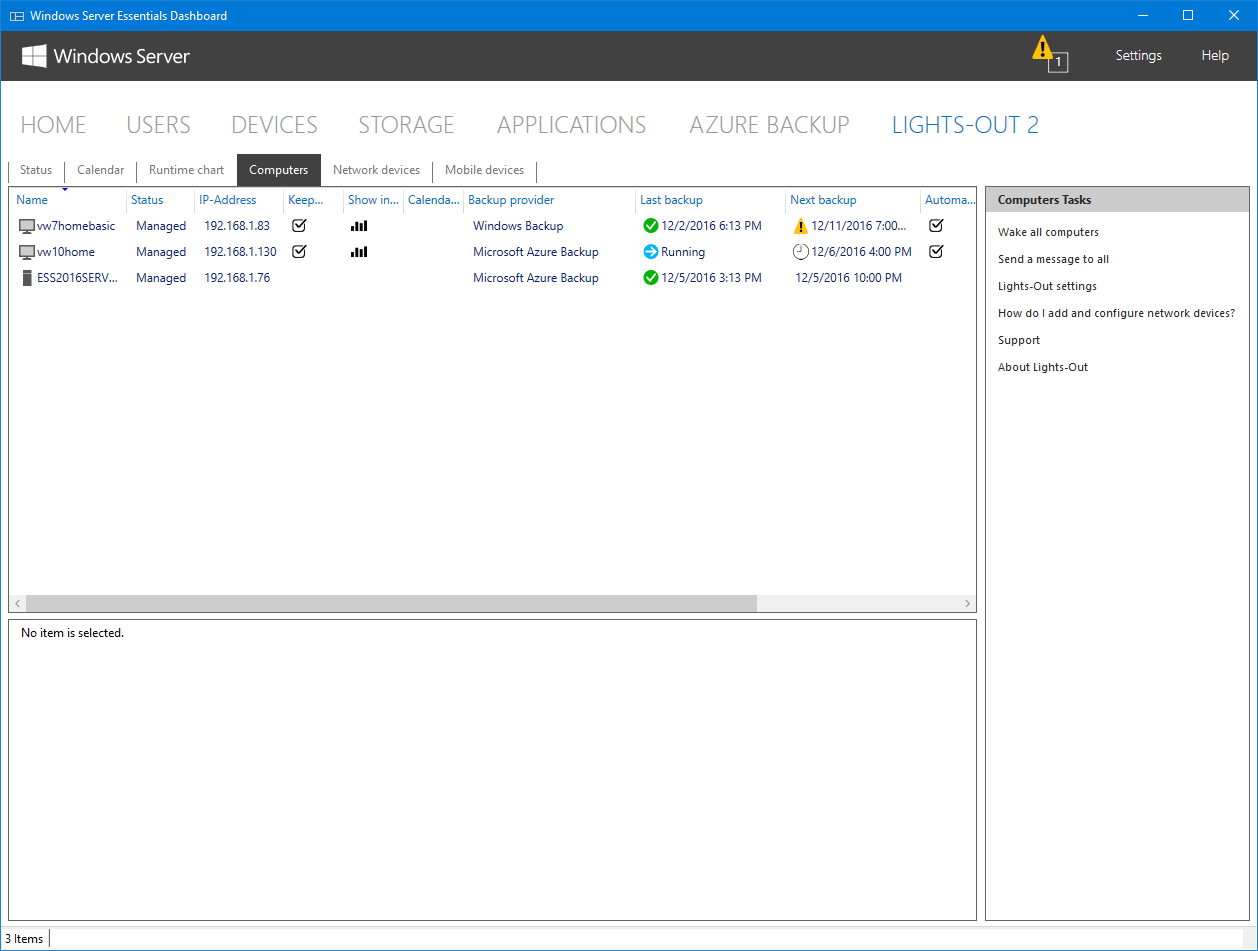
Task: Click IP address 192.168.1.83
Action: (237, 226)
